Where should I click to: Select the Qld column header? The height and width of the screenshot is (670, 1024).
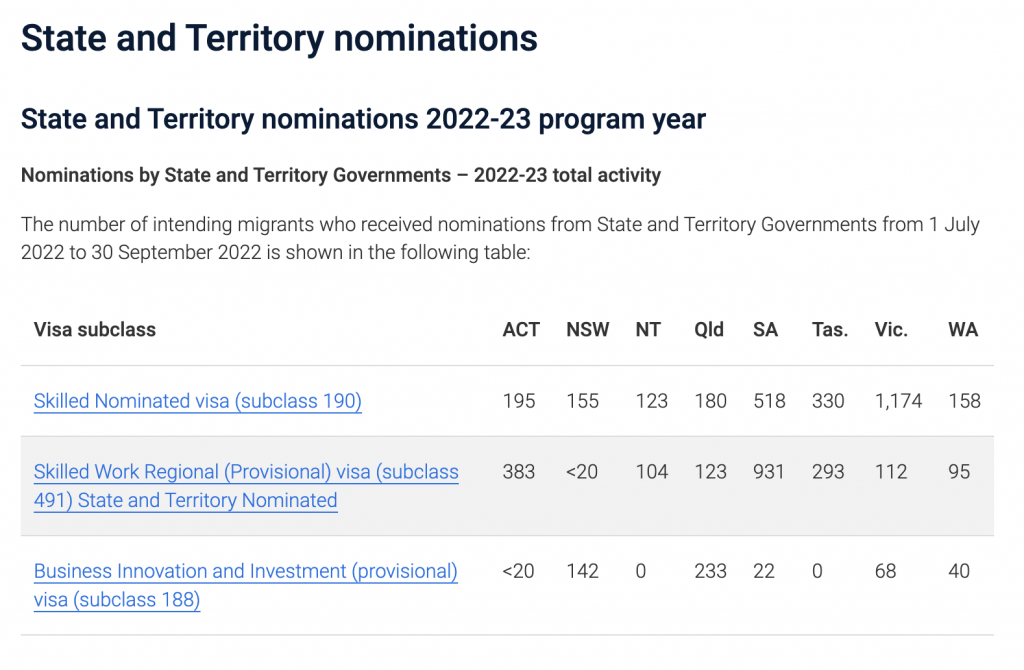tap(709, 329)
